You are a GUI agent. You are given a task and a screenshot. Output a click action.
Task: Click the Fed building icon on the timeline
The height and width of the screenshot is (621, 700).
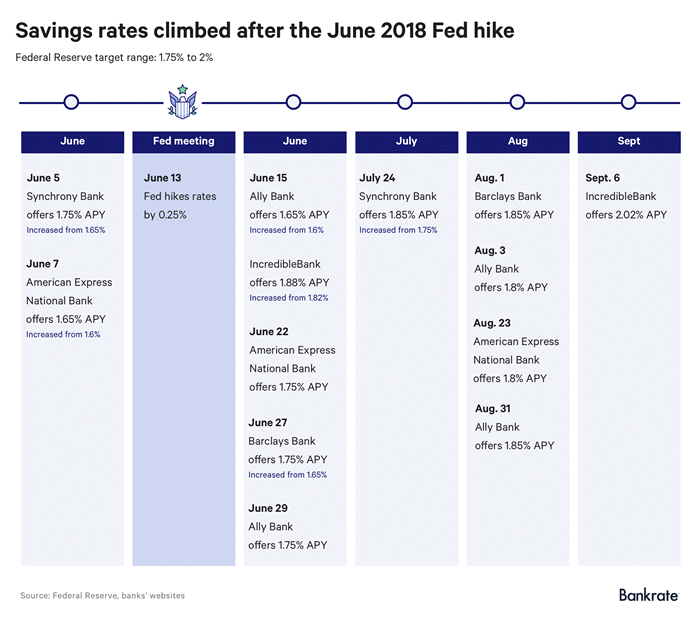[x=182, y=102]
